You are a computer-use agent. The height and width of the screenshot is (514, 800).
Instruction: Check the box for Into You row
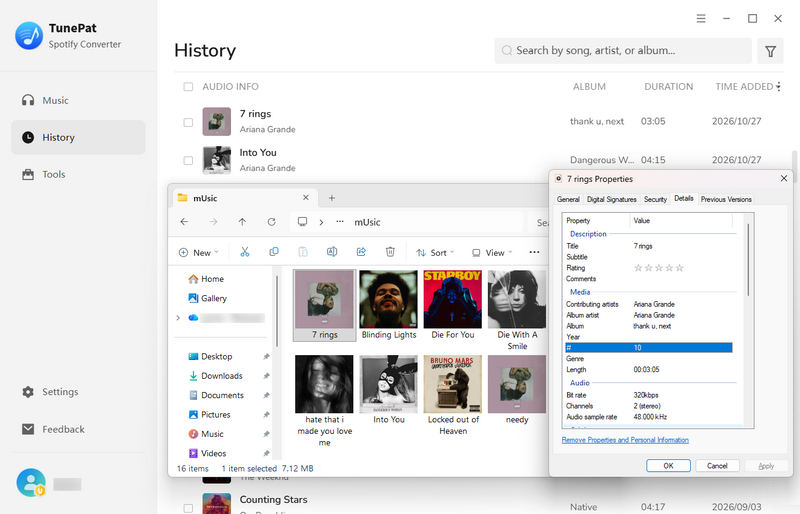coord(188,161)
